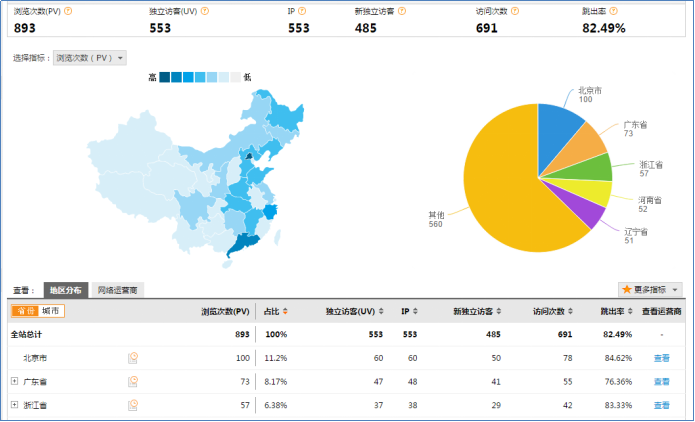Image resolution: width=695 pixels, height=422 pixels.
Task: Click help icon next to 浏览次数(PV)
Action: coord(68,11)
